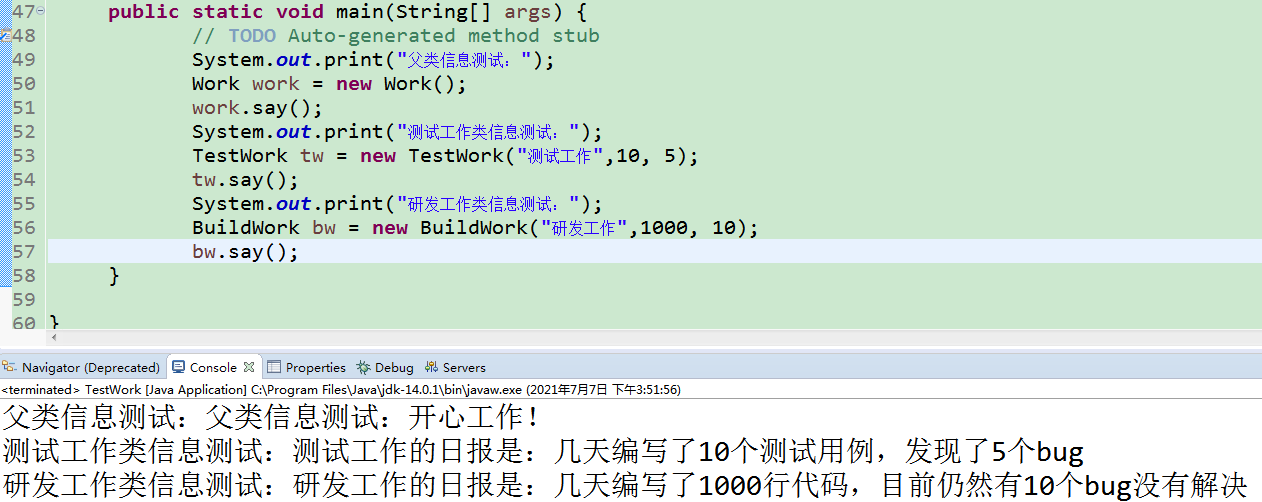Click the Properties table icon
The height and width of the screenshot is (502, 1262).
[x=274, y=367]
